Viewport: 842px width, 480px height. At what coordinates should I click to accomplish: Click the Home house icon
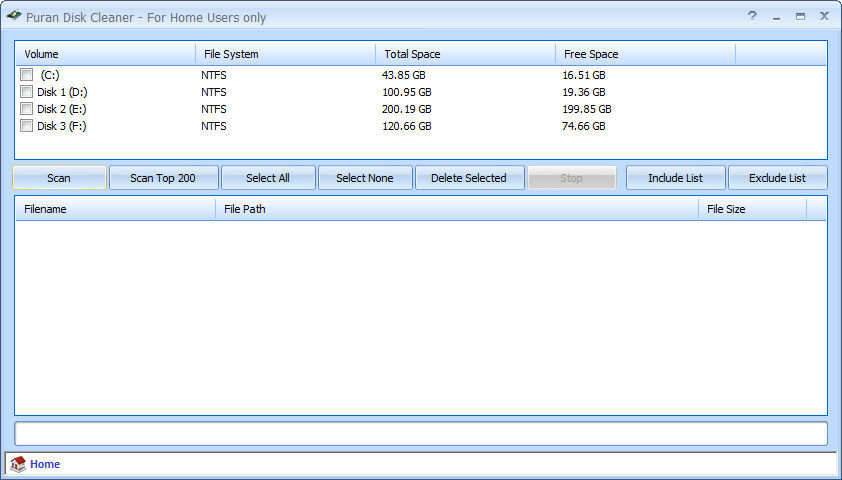(x=18, y=464)
